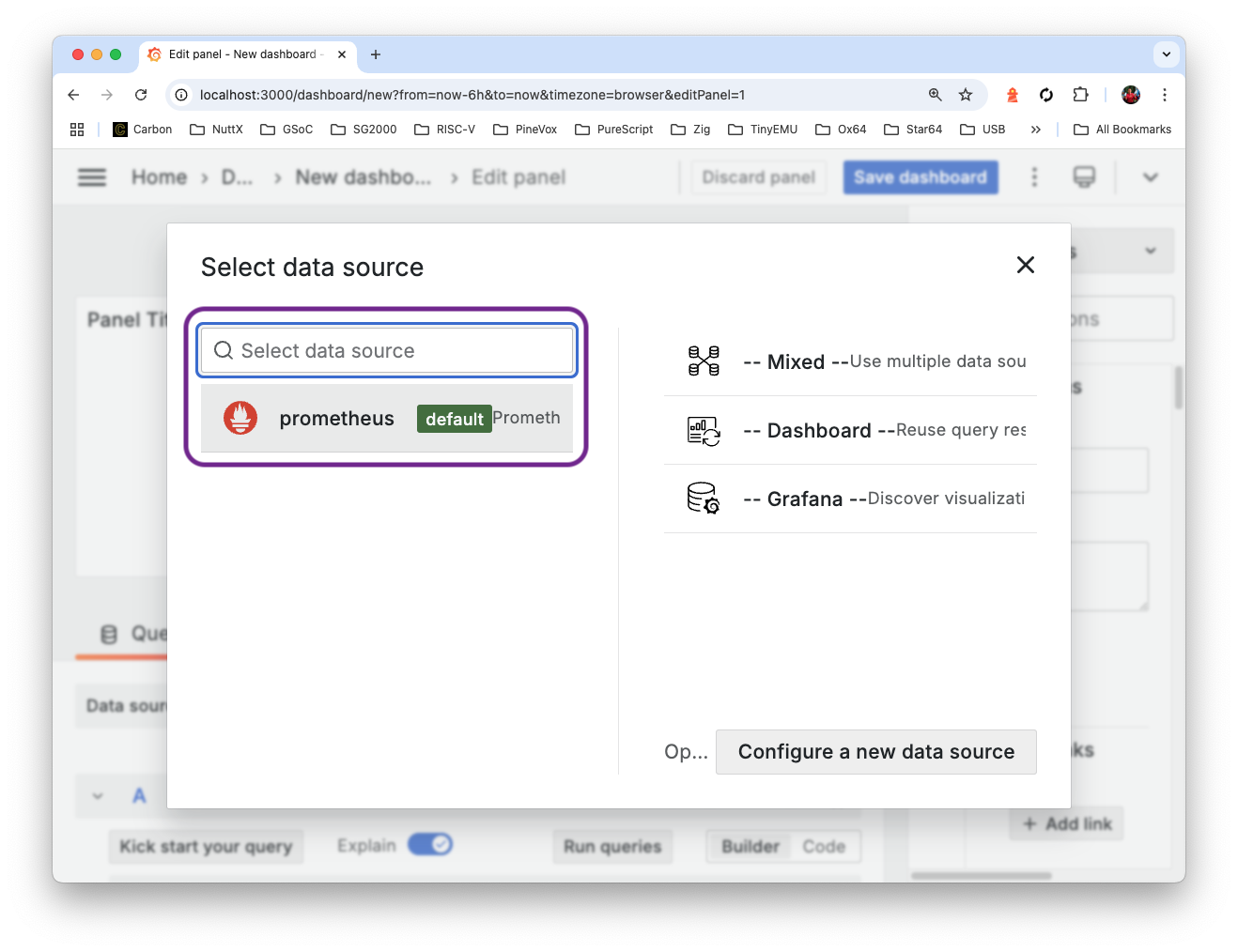
Task: Click Kick start your query button
Action: [206, 846]
